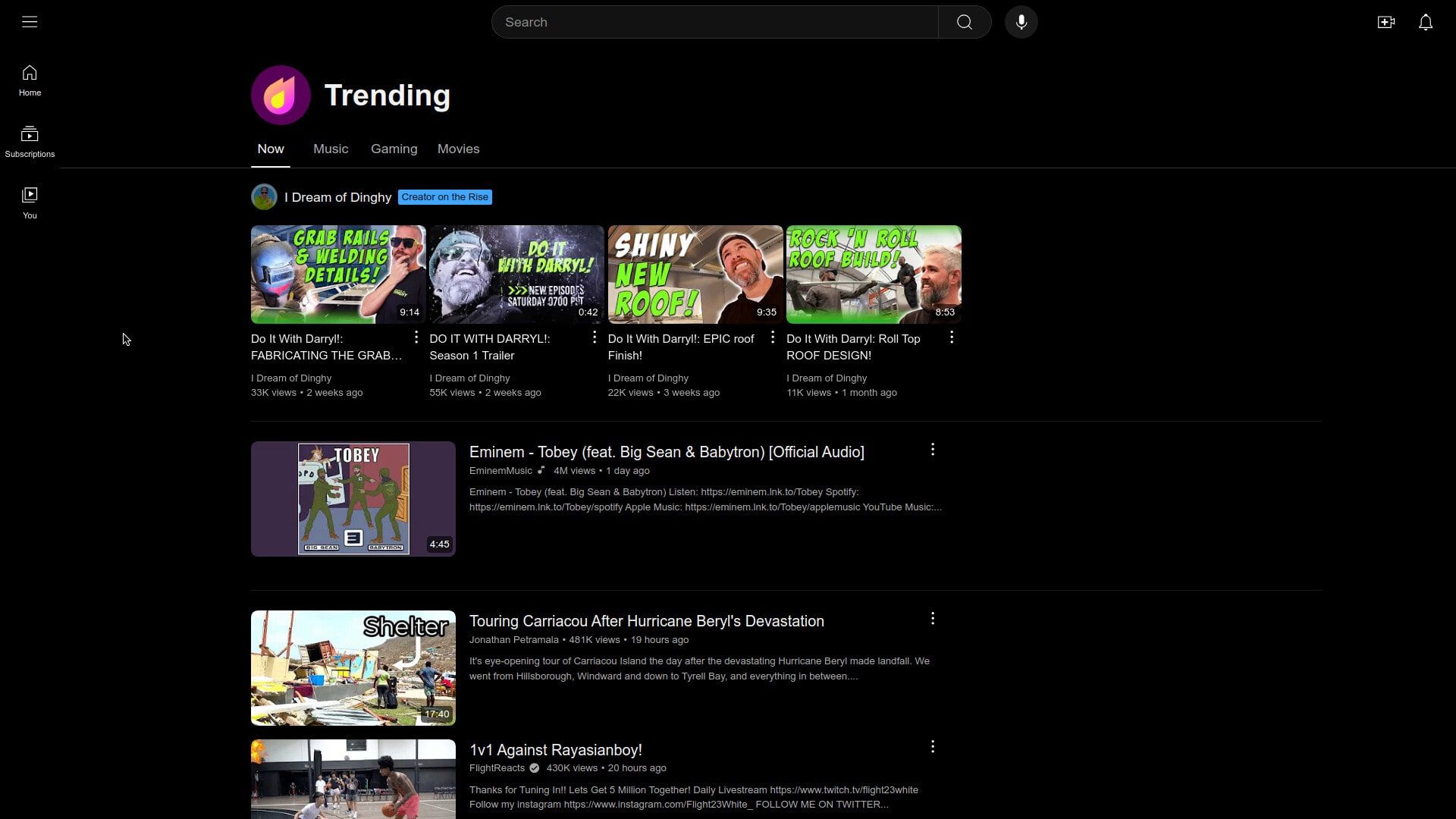
Task: Open options for EPIC roof Finish video
Action: [x=773, y=337]
